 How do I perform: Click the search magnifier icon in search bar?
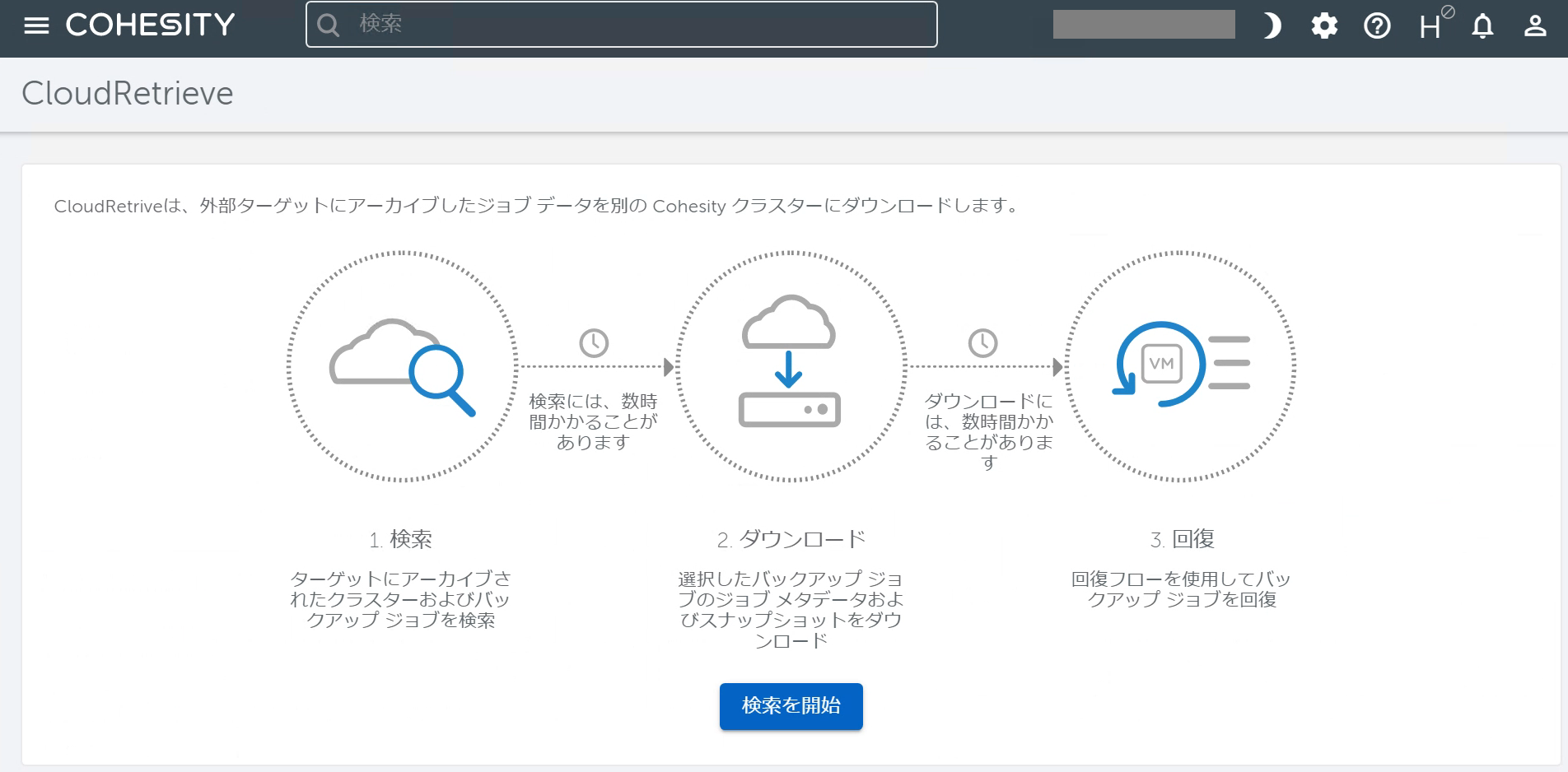pos(329,25)
